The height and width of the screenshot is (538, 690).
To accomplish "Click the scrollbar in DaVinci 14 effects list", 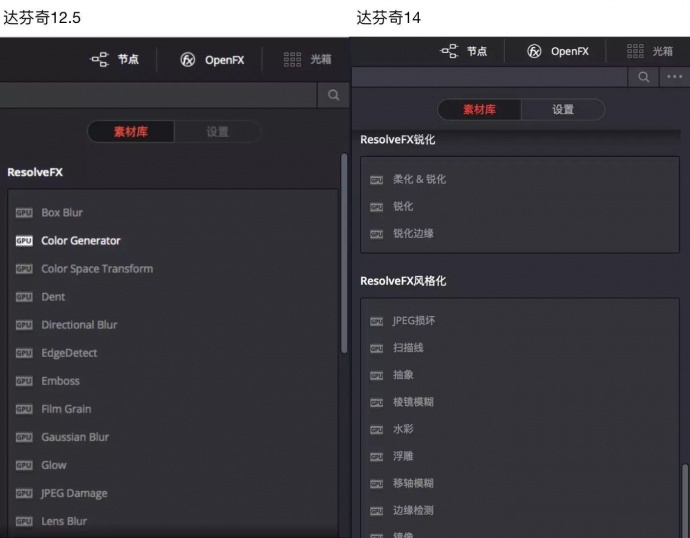I will pos(685,501).
